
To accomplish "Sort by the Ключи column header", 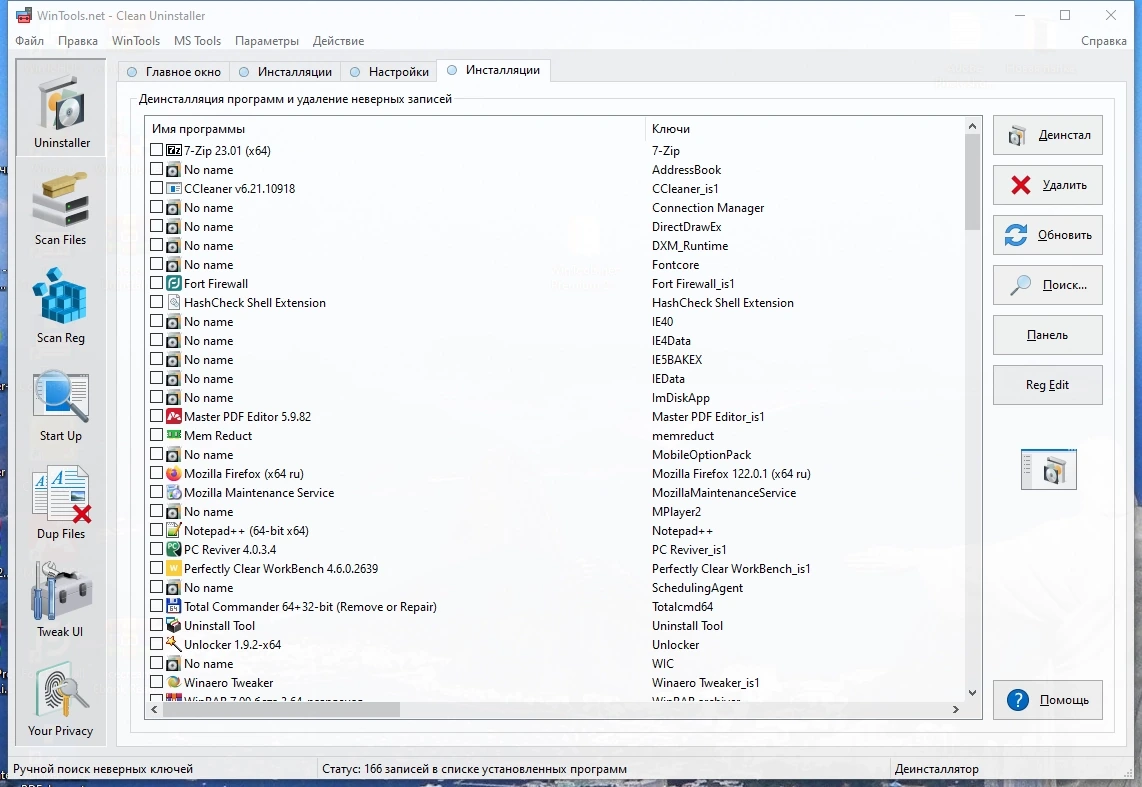I will (x=805, y=129).
